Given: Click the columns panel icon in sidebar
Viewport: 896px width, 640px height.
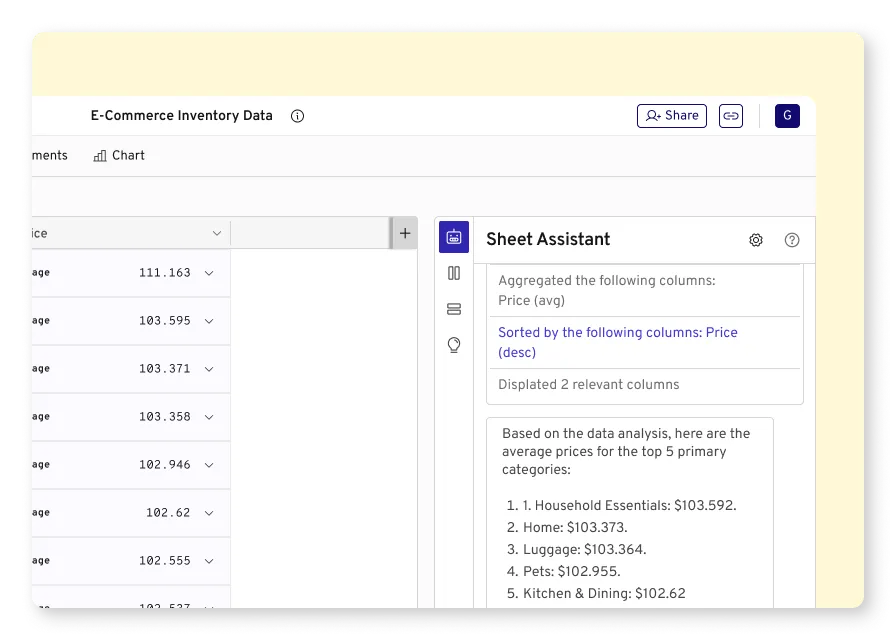Looking at the screenshot, I should tap(454, 273).
